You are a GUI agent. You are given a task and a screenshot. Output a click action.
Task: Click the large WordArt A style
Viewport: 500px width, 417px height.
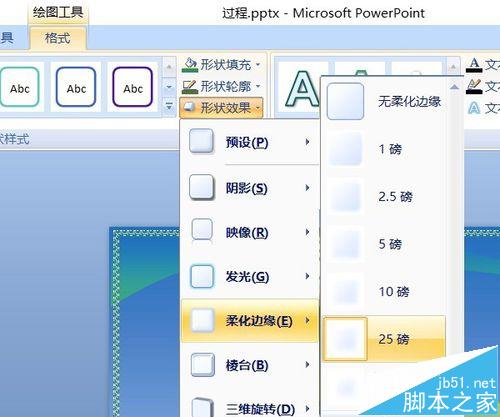coord(302,89)
